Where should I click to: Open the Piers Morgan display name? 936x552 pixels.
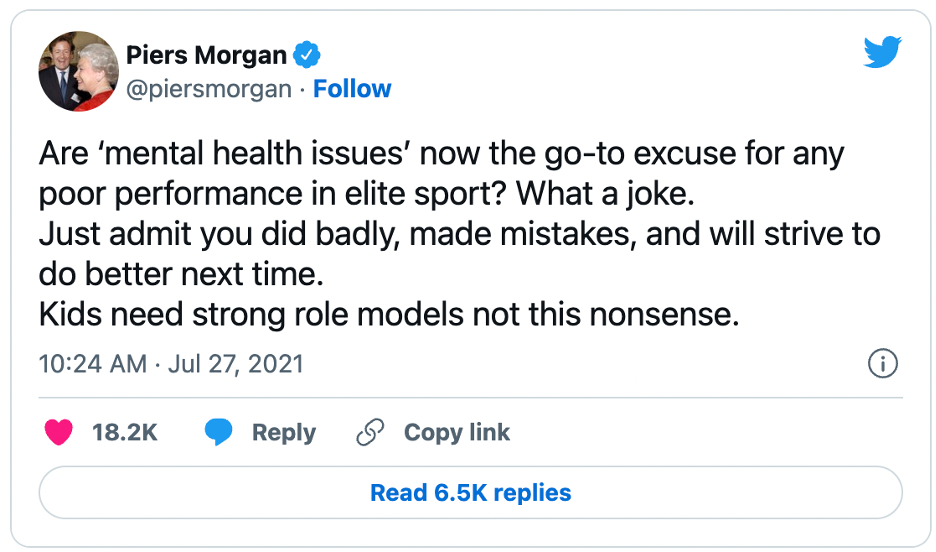coord(206,54)
